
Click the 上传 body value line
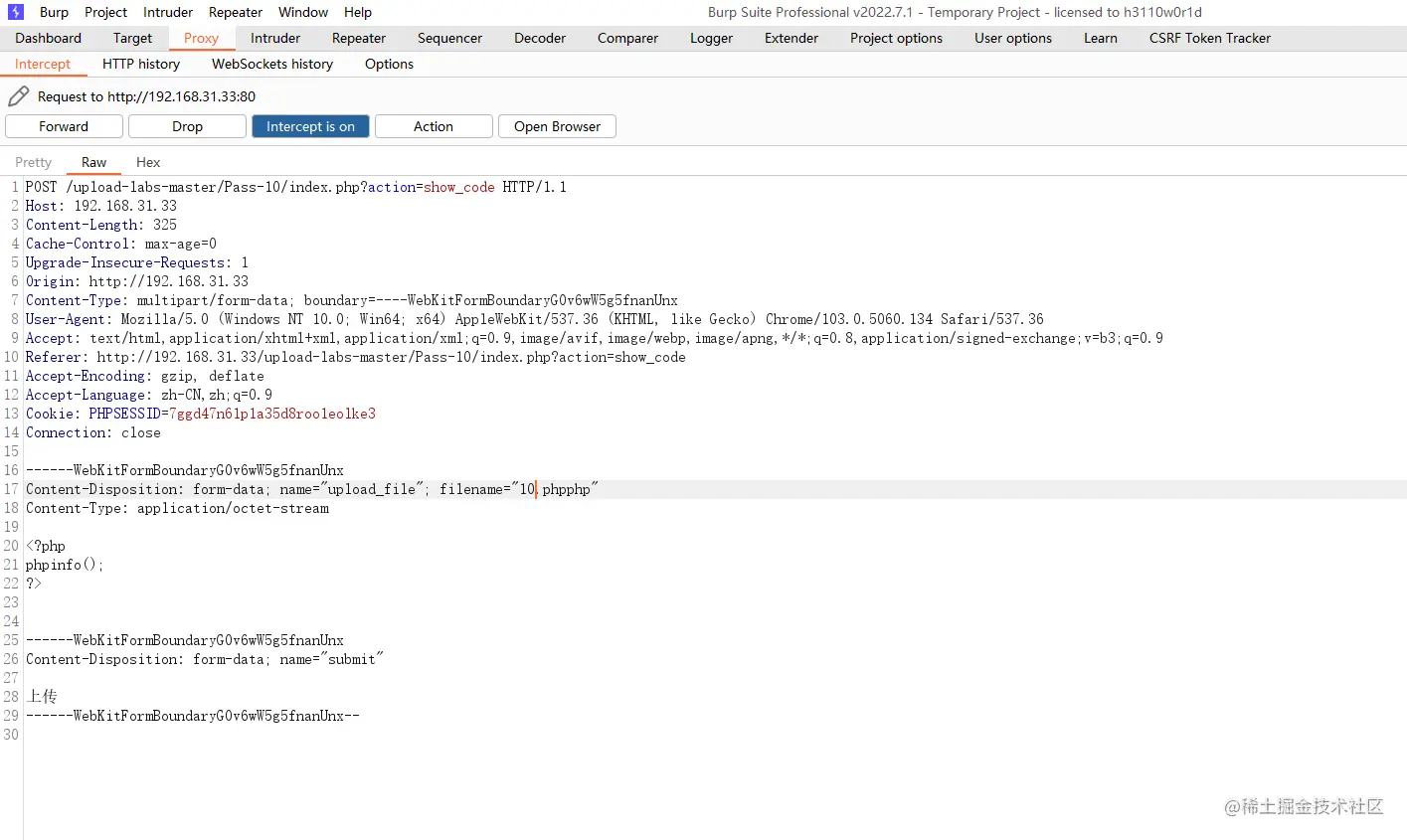[42, 697]
